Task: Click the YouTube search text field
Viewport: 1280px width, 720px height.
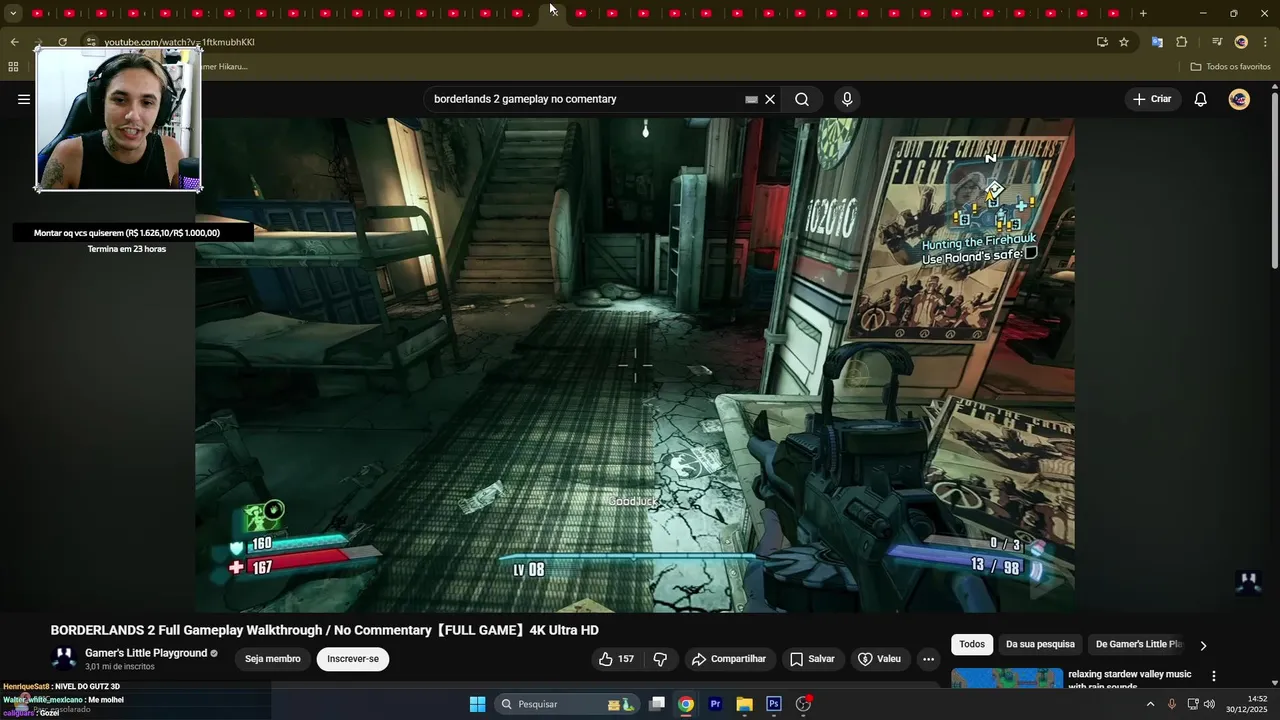Action: pos(585,99)
